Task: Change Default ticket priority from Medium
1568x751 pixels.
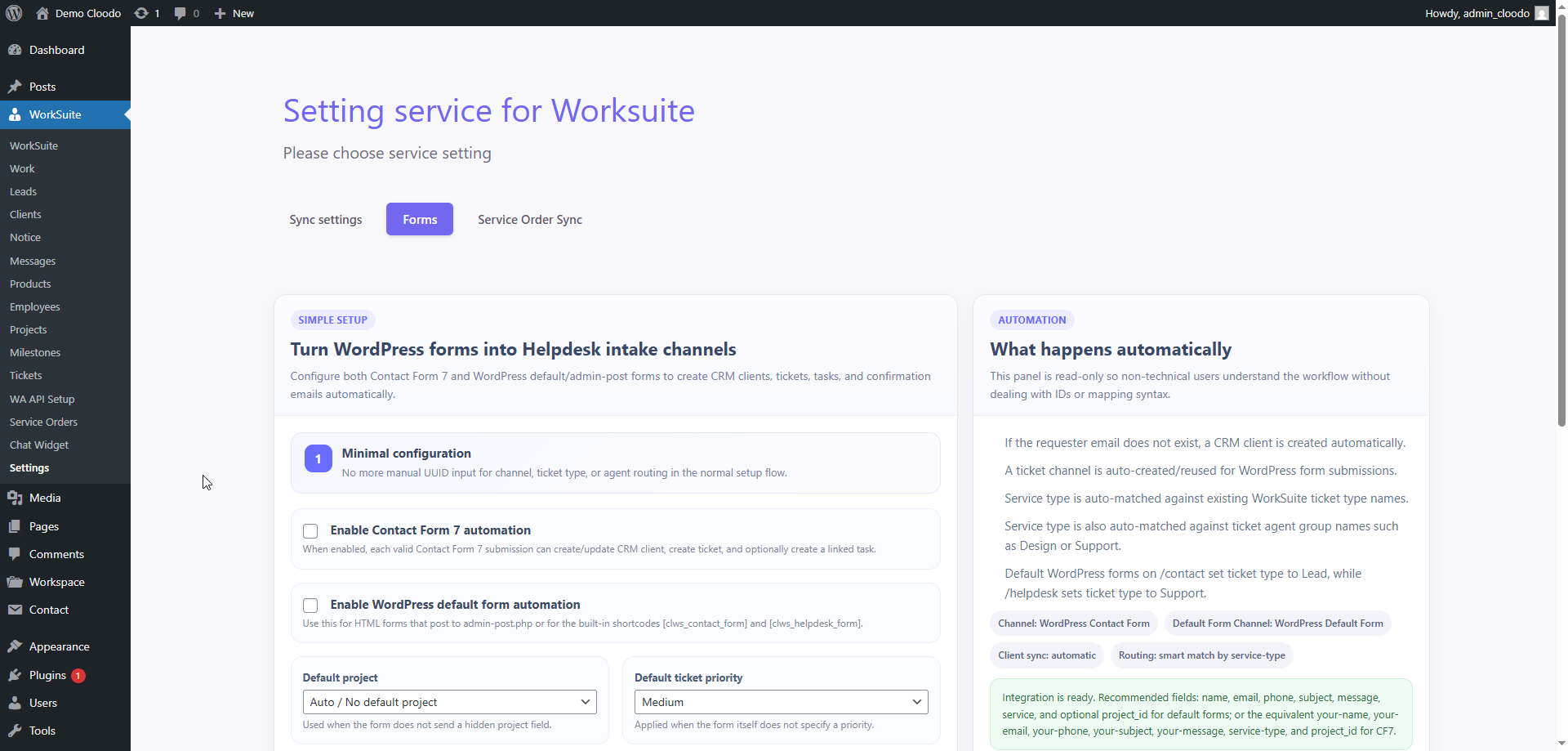Action: tap(781, 702)
